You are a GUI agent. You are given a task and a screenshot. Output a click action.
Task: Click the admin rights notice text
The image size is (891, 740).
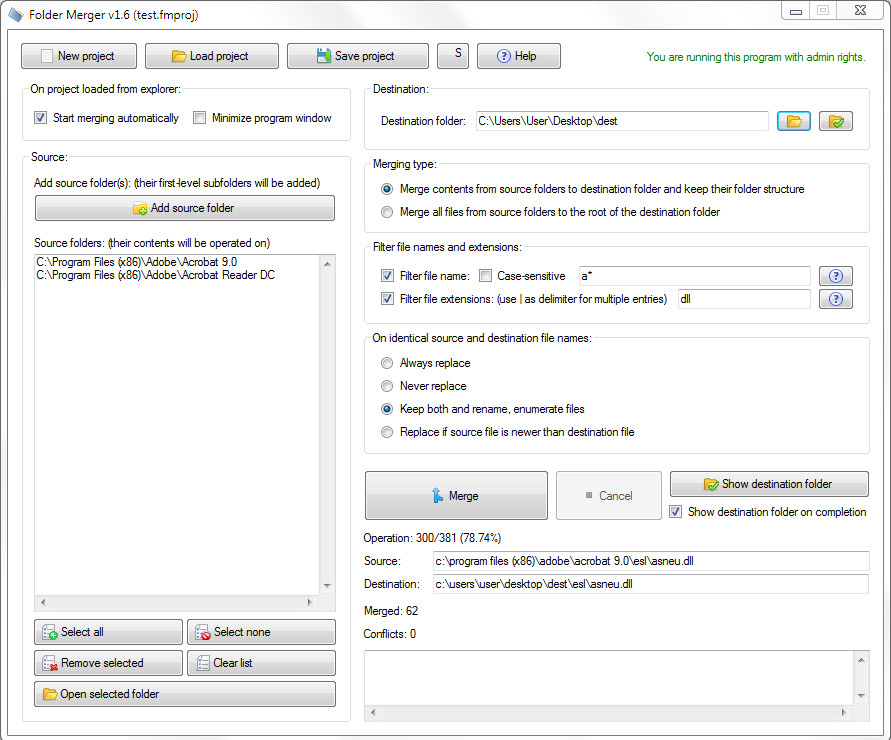click(756, 57)
